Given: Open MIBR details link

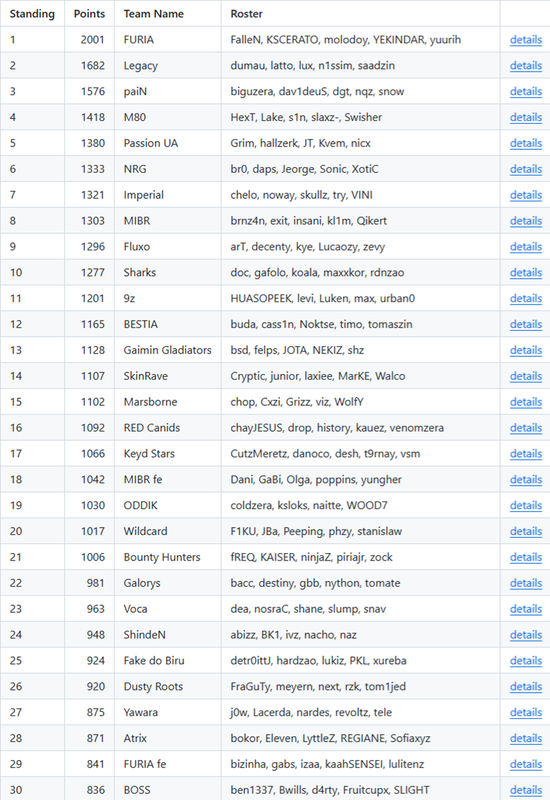Looking at the screenshot, I should click(x=526, y=221).
